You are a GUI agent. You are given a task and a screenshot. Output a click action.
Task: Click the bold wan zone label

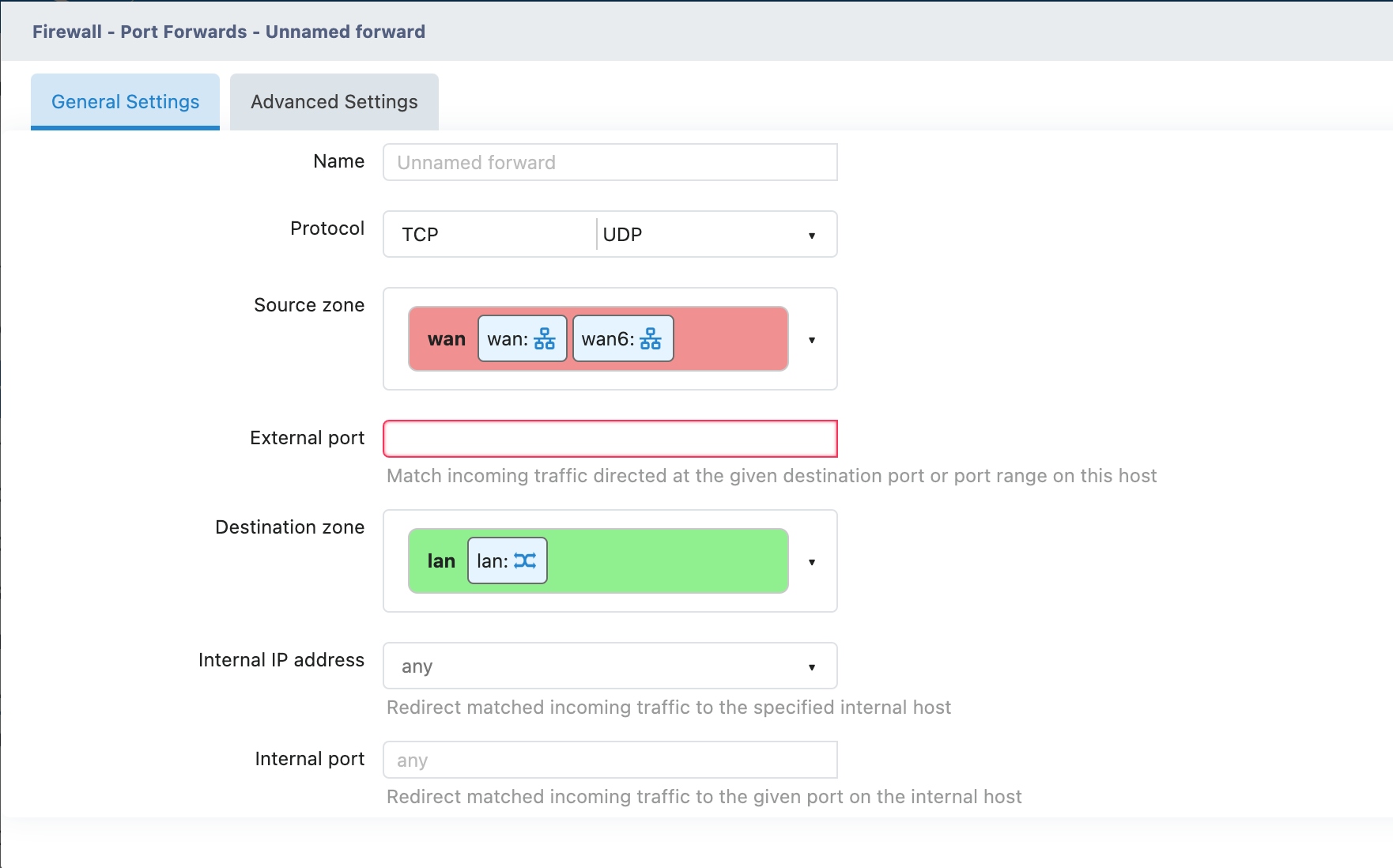pos(446,339)
